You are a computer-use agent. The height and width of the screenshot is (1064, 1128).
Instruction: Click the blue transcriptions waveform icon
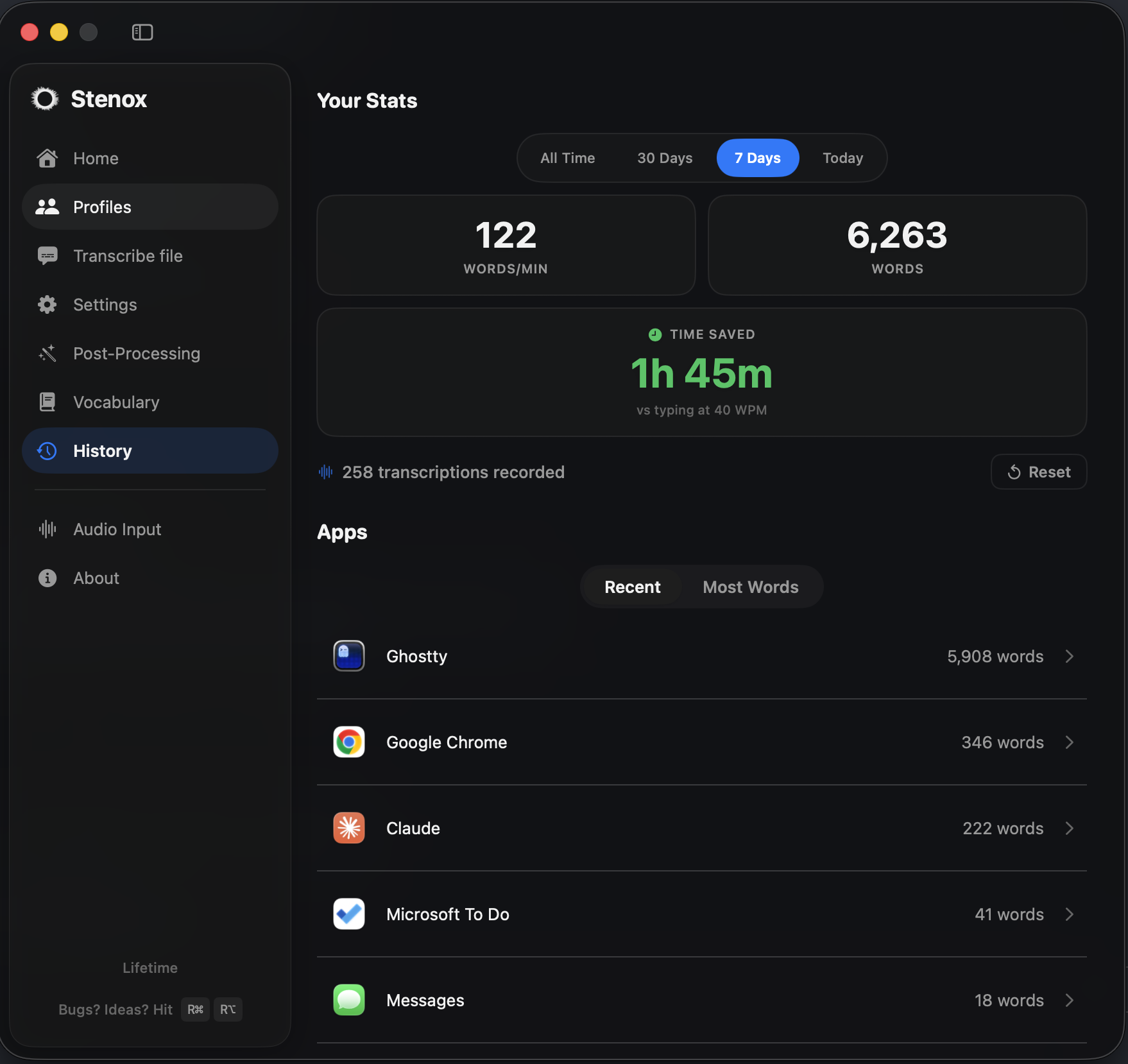coord(326,472)
